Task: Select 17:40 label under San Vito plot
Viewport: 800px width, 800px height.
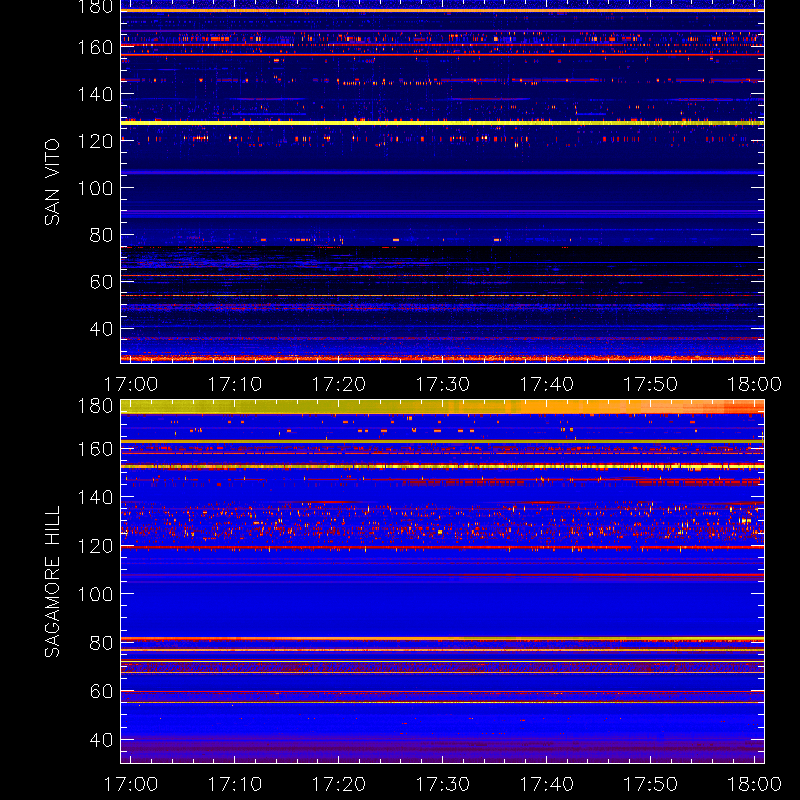Action: (x=546, y=384)
